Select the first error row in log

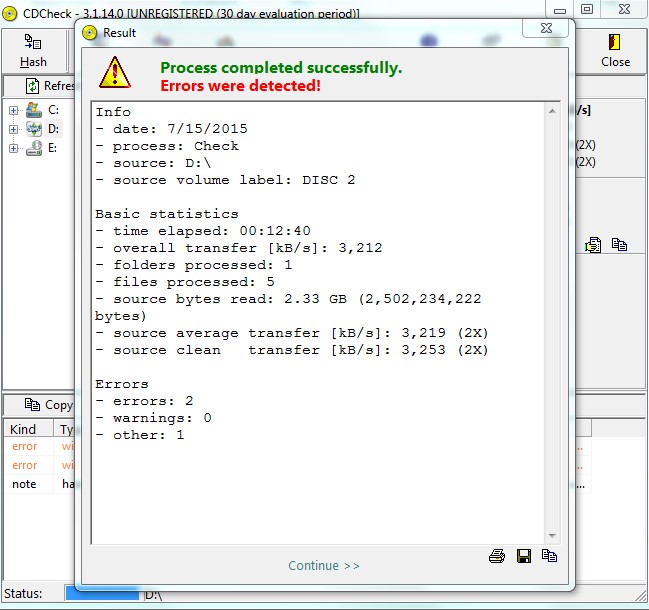25,447
